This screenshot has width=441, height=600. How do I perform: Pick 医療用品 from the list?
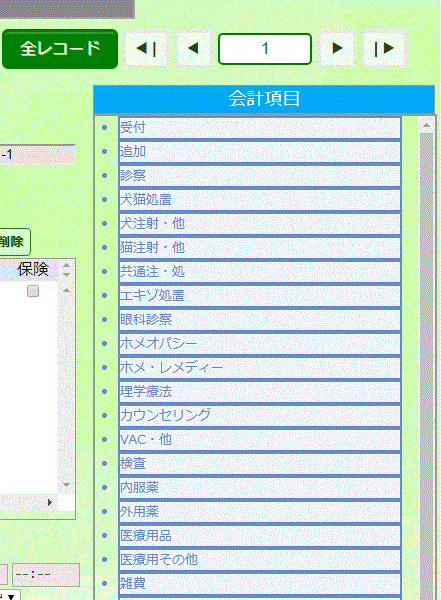(x=260, y=535)
